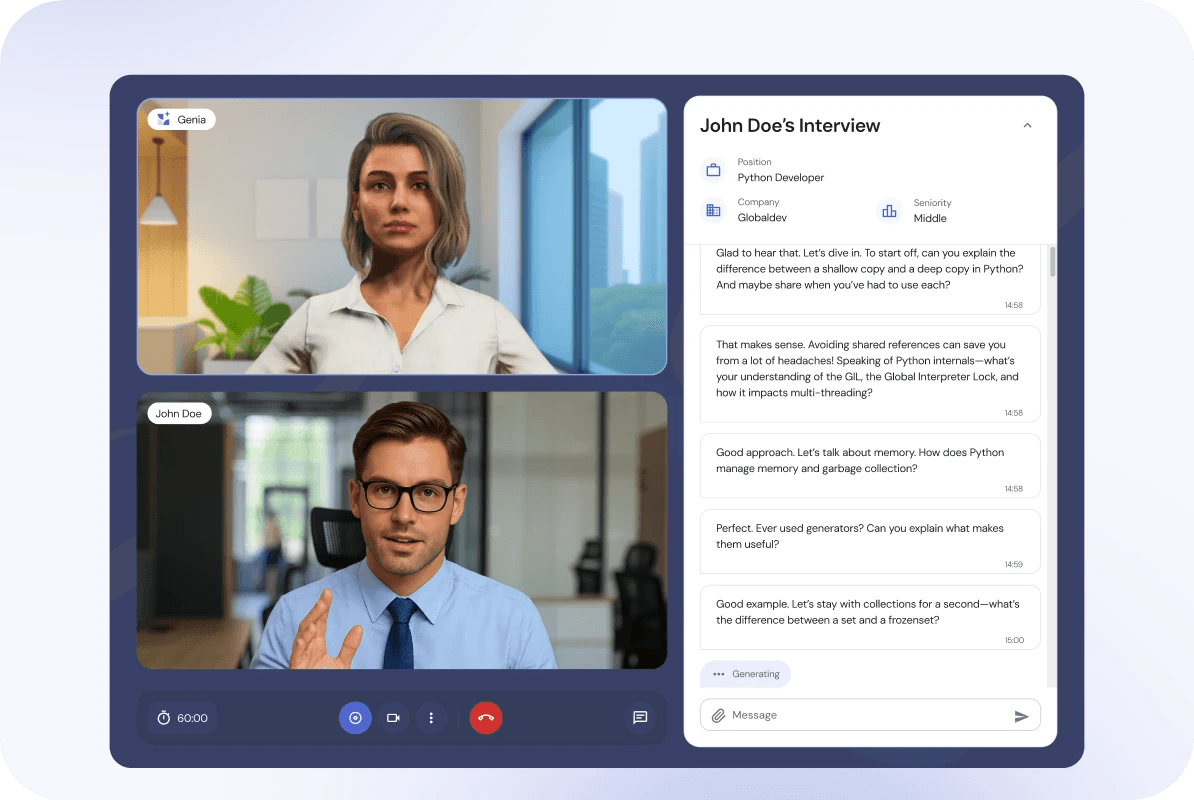Toggle the camera video button

[x=393, y=718]
